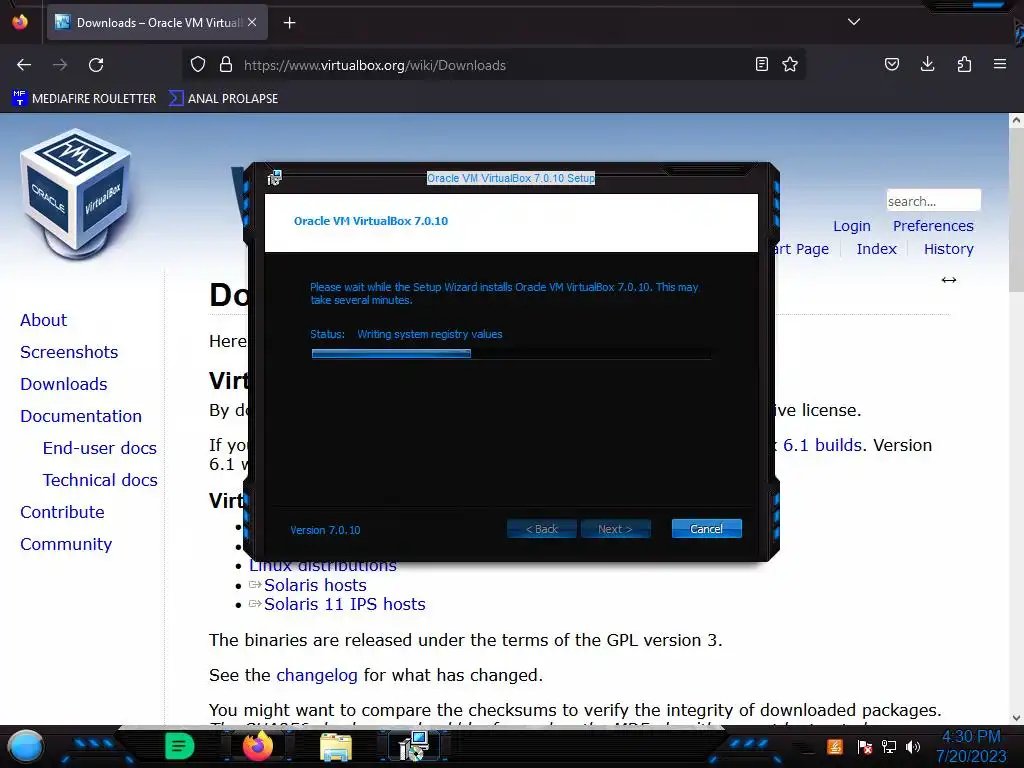
Task: Click the page vertical scrollbar thumb
Action: [x=1016, y=212]
